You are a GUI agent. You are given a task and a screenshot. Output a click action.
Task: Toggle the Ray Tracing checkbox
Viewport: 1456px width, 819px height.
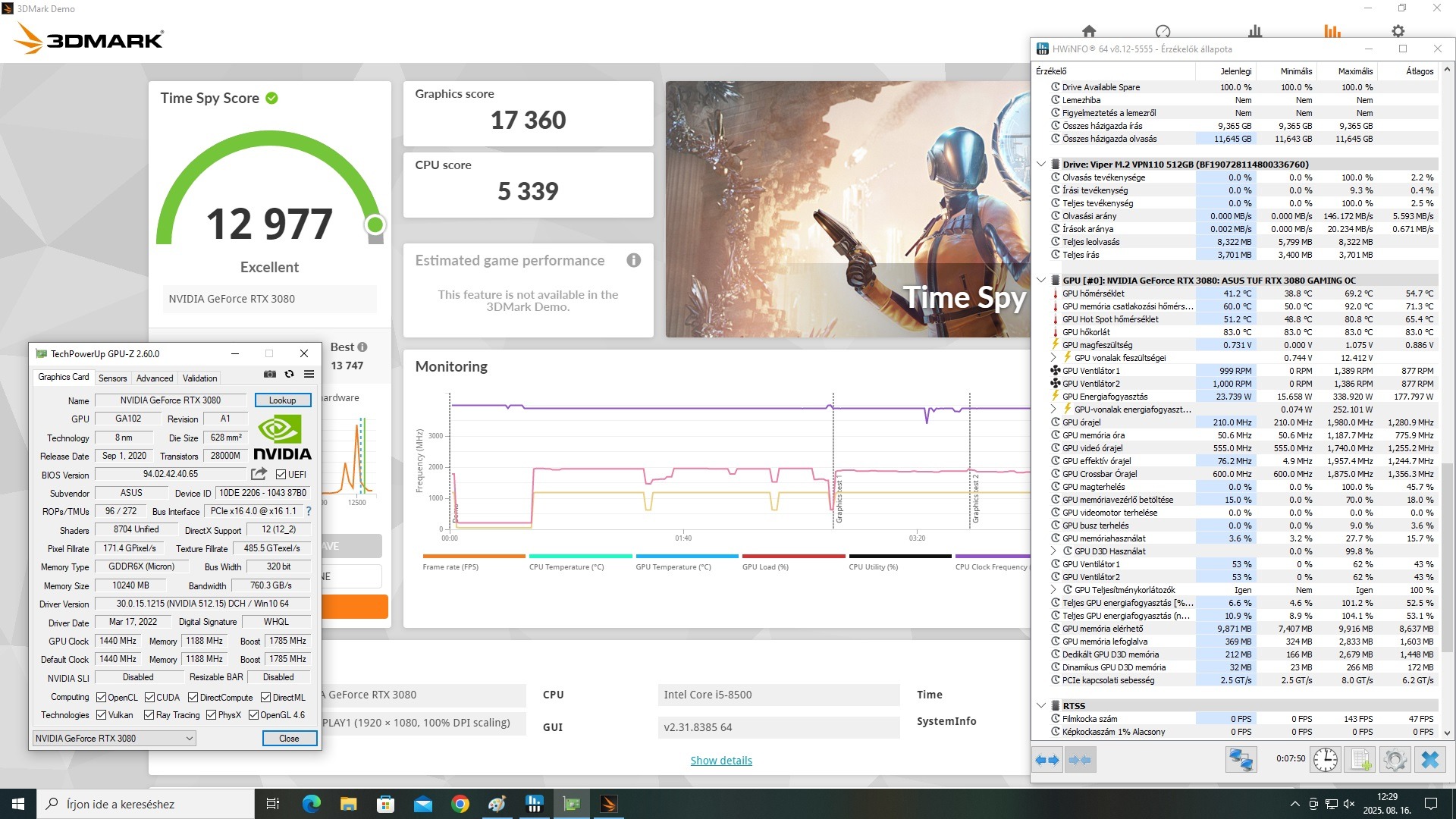[149, 715]
